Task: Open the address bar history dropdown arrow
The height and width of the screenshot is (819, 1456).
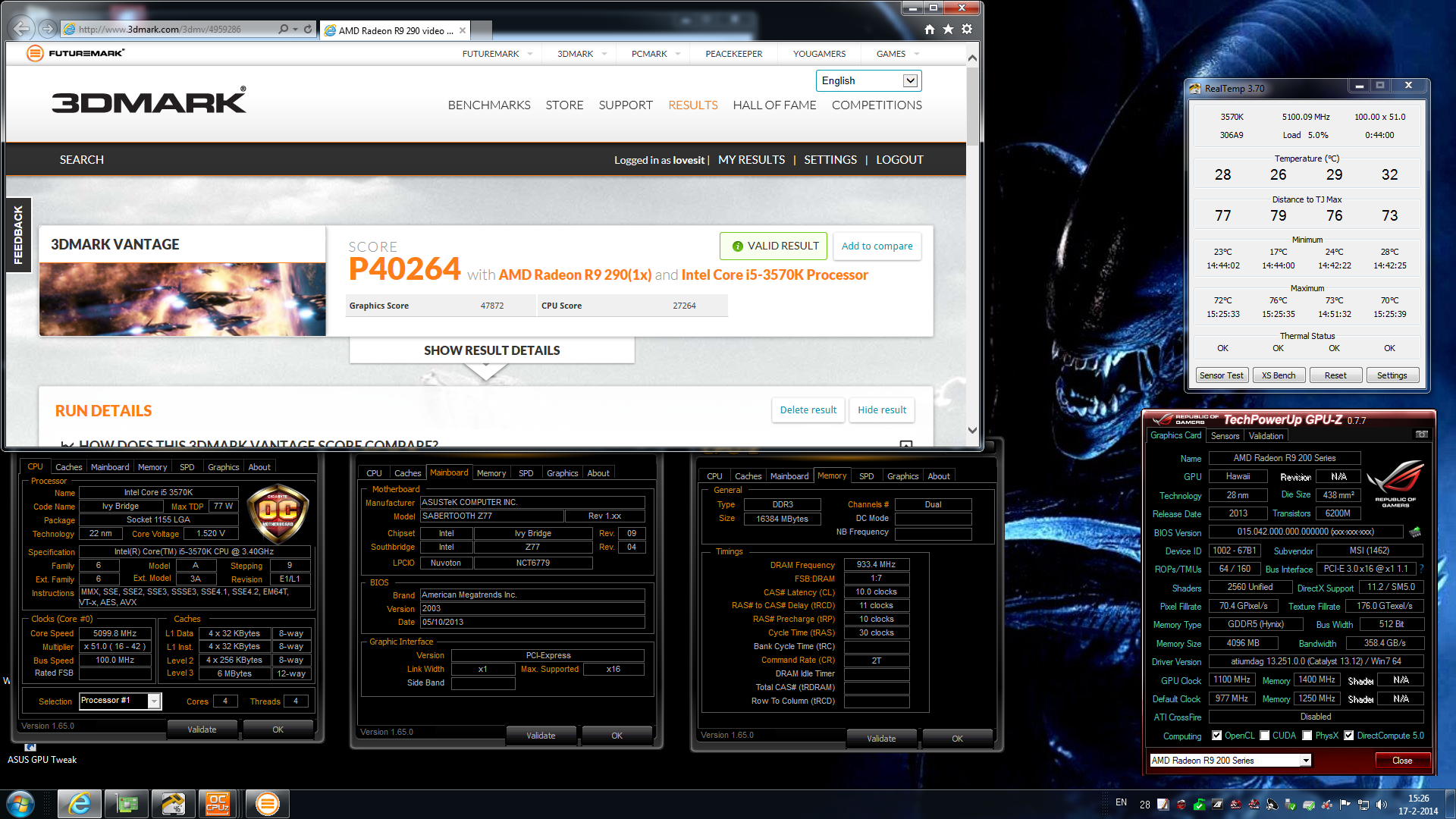Action: click(x=295, y=29)
